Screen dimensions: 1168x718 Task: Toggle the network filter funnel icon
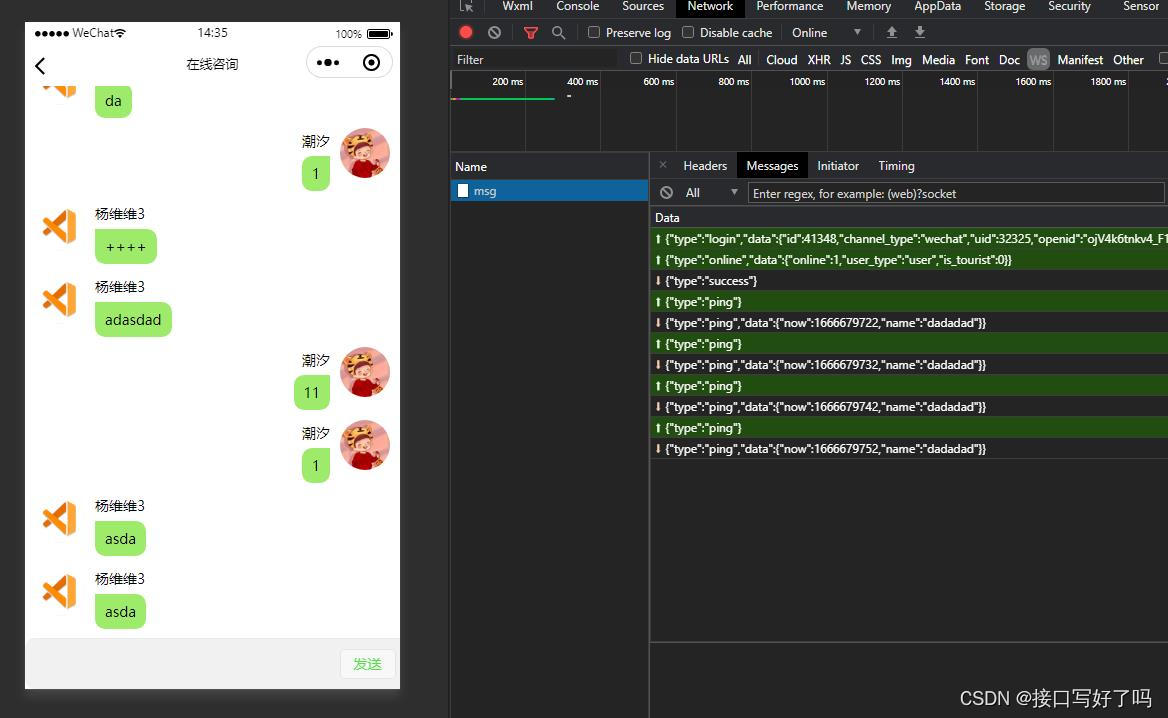(530, 33)
